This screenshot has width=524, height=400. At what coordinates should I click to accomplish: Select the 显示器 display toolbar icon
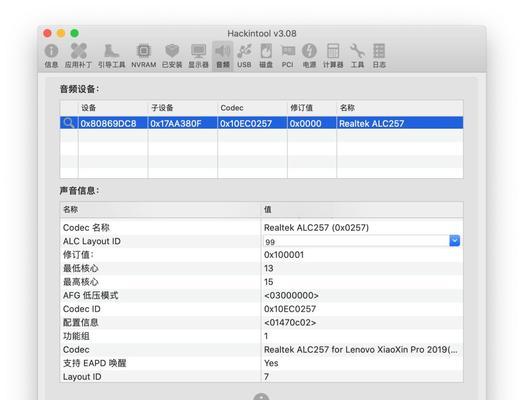pyautogui.click(x=199, y=55)
